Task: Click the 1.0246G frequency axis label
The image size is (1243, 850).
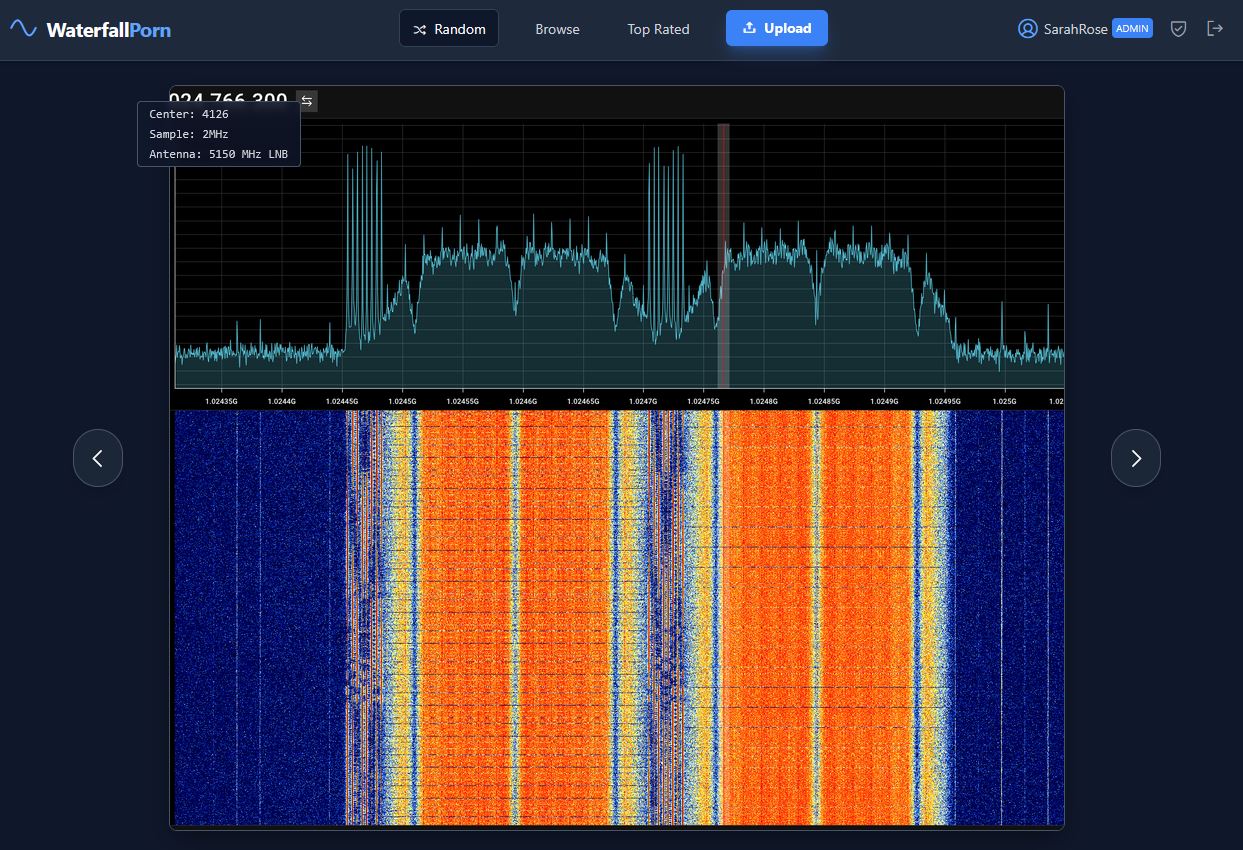Action: pyautogui.click(x=522, y=401)
